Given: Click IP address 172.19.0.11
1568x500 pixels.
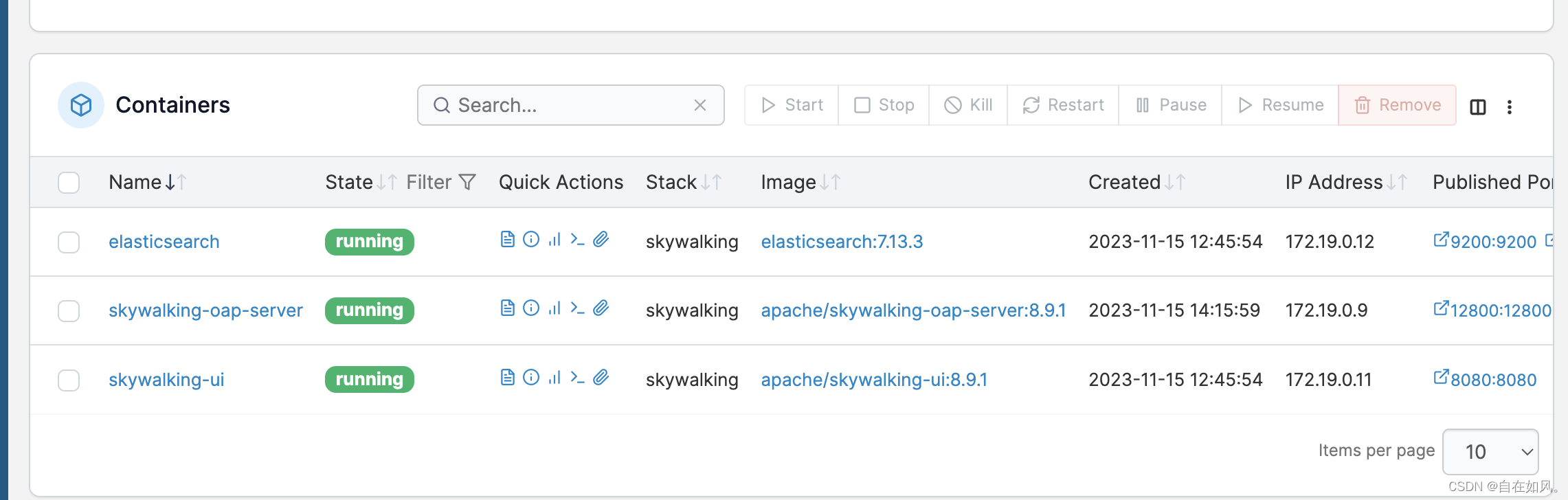Looking at the screenshot, I should (x=1328, y=380).
